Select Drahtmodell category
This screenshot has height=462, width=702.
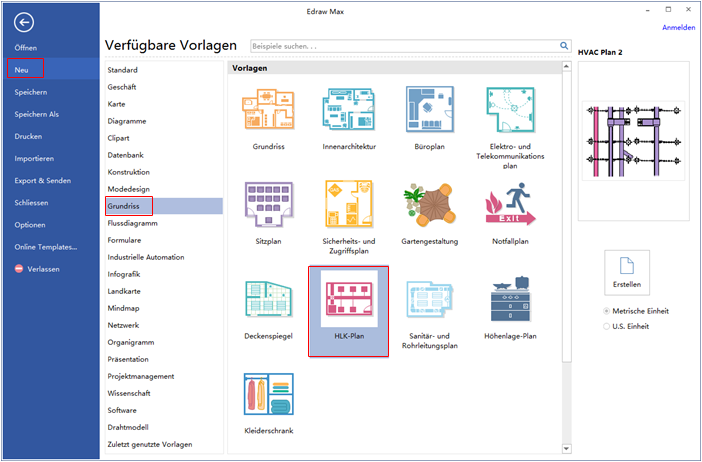point(128,427)
